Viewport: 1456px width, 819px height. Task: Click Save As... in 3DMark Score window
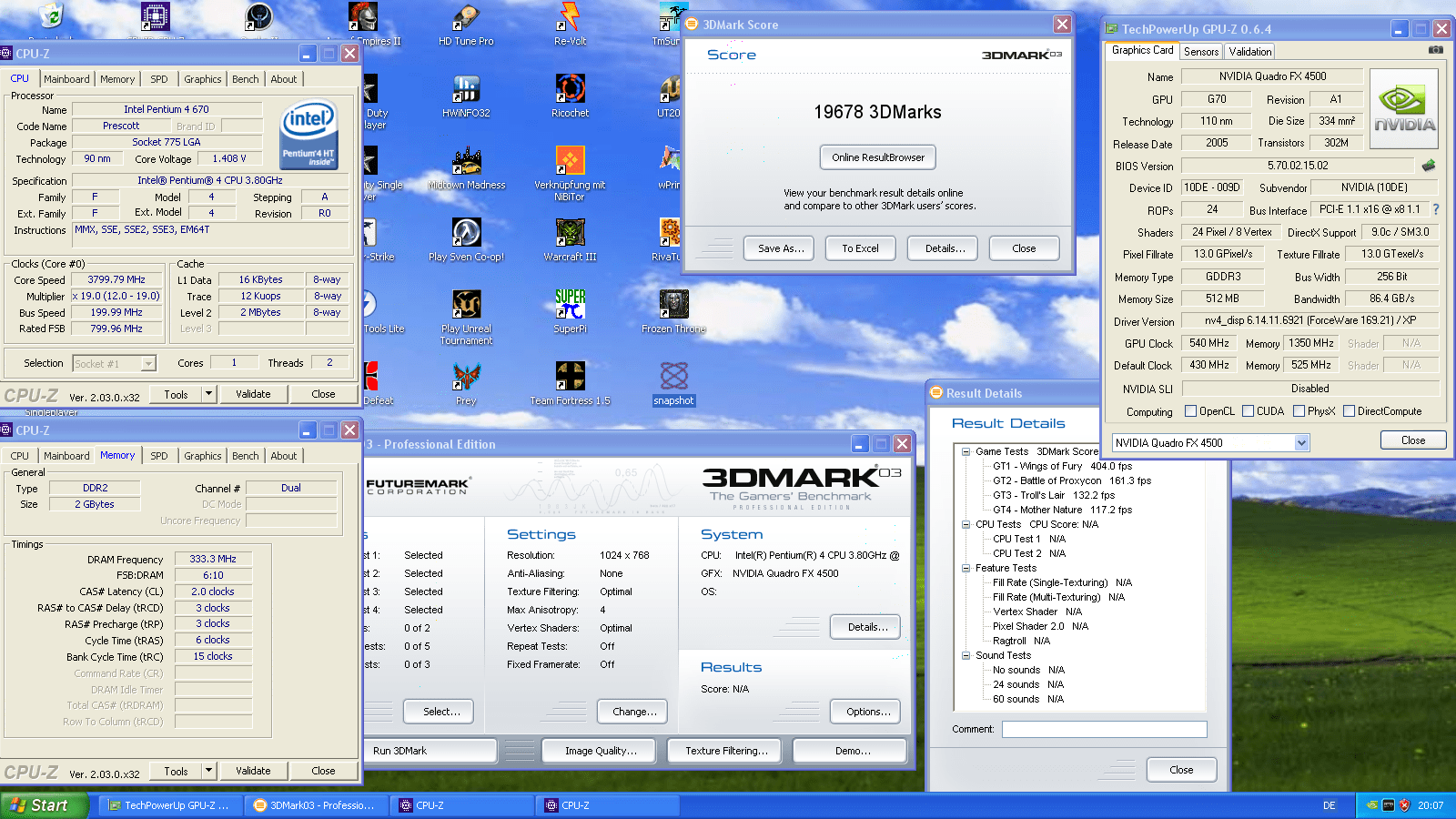tap(781, 248)
